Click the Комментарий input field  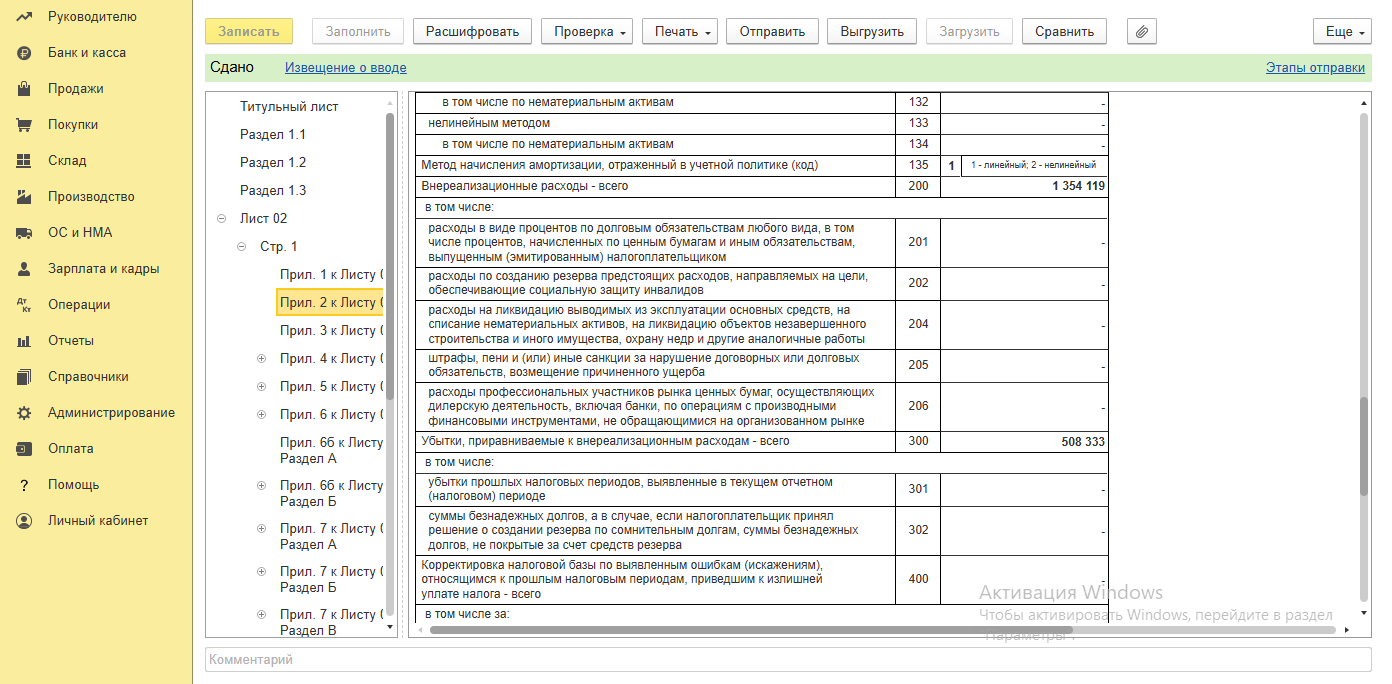tap(787, 660)
